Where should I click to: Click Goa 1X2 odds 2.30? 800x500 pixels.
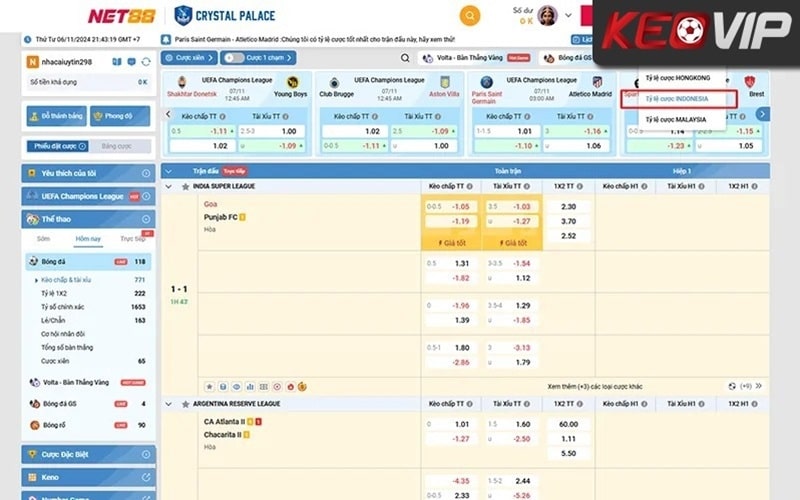[568, 207]
